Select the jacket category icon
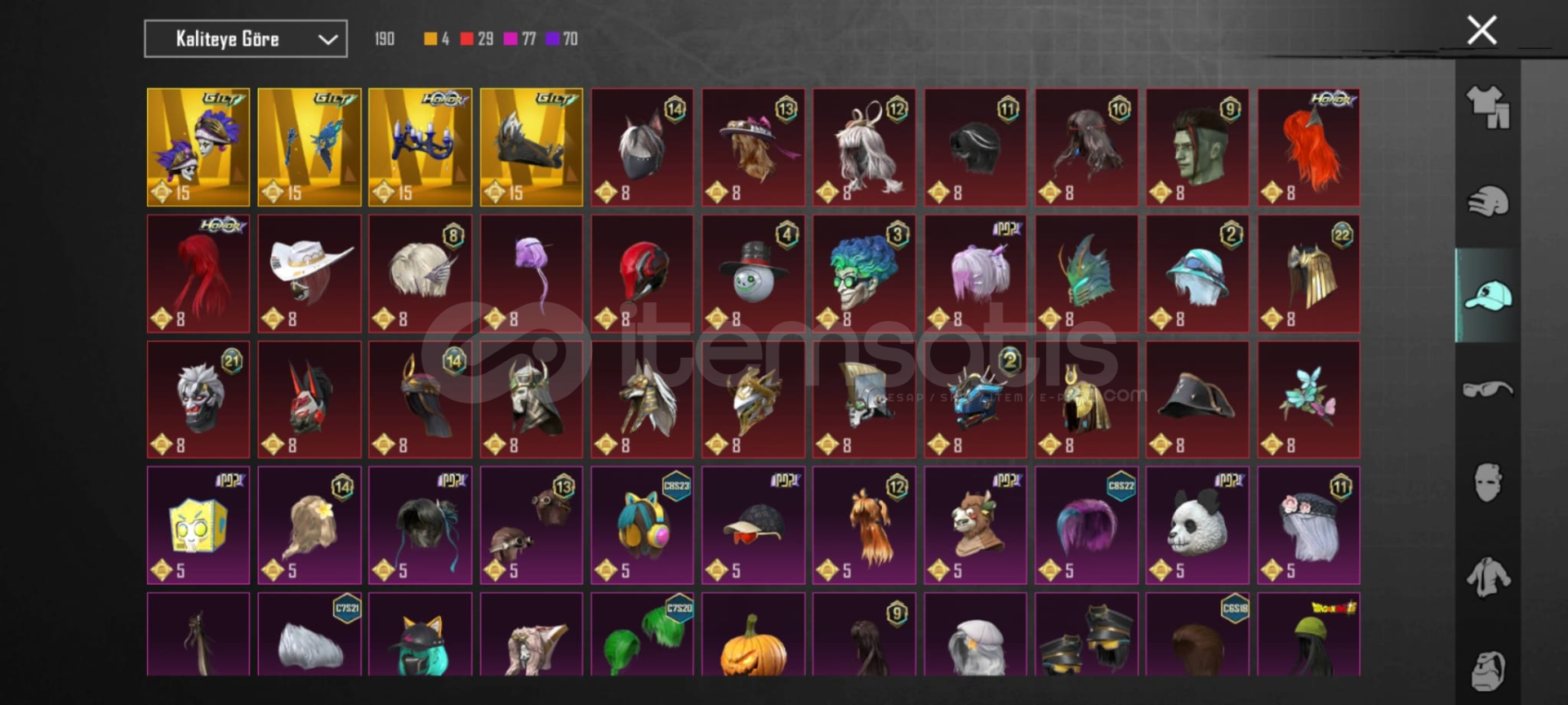Image resolution: width=1568 pixels, height=705 pixels. click(1488, 577)
